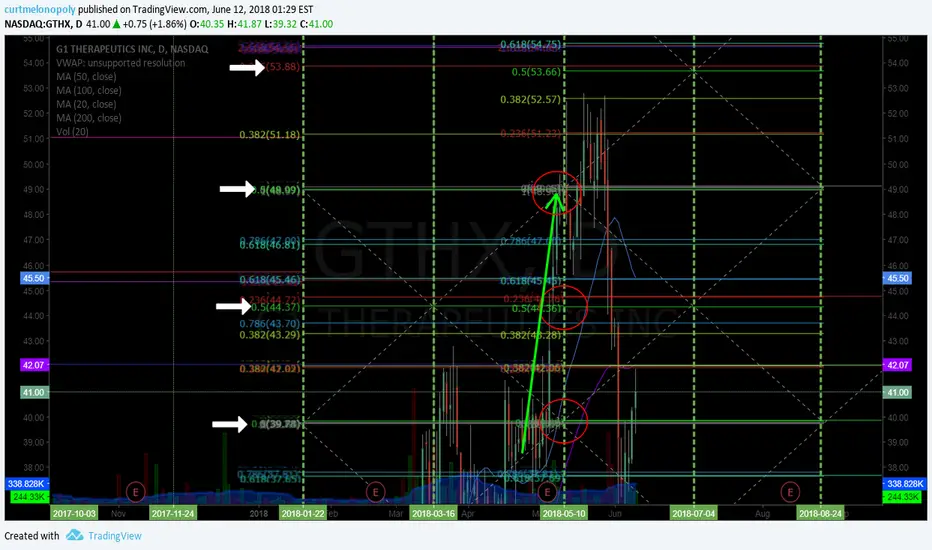Select the 0.618(54.75) Fibonacci level label
This screenshot has width=932, height=550.
click(x=530, y=45)
